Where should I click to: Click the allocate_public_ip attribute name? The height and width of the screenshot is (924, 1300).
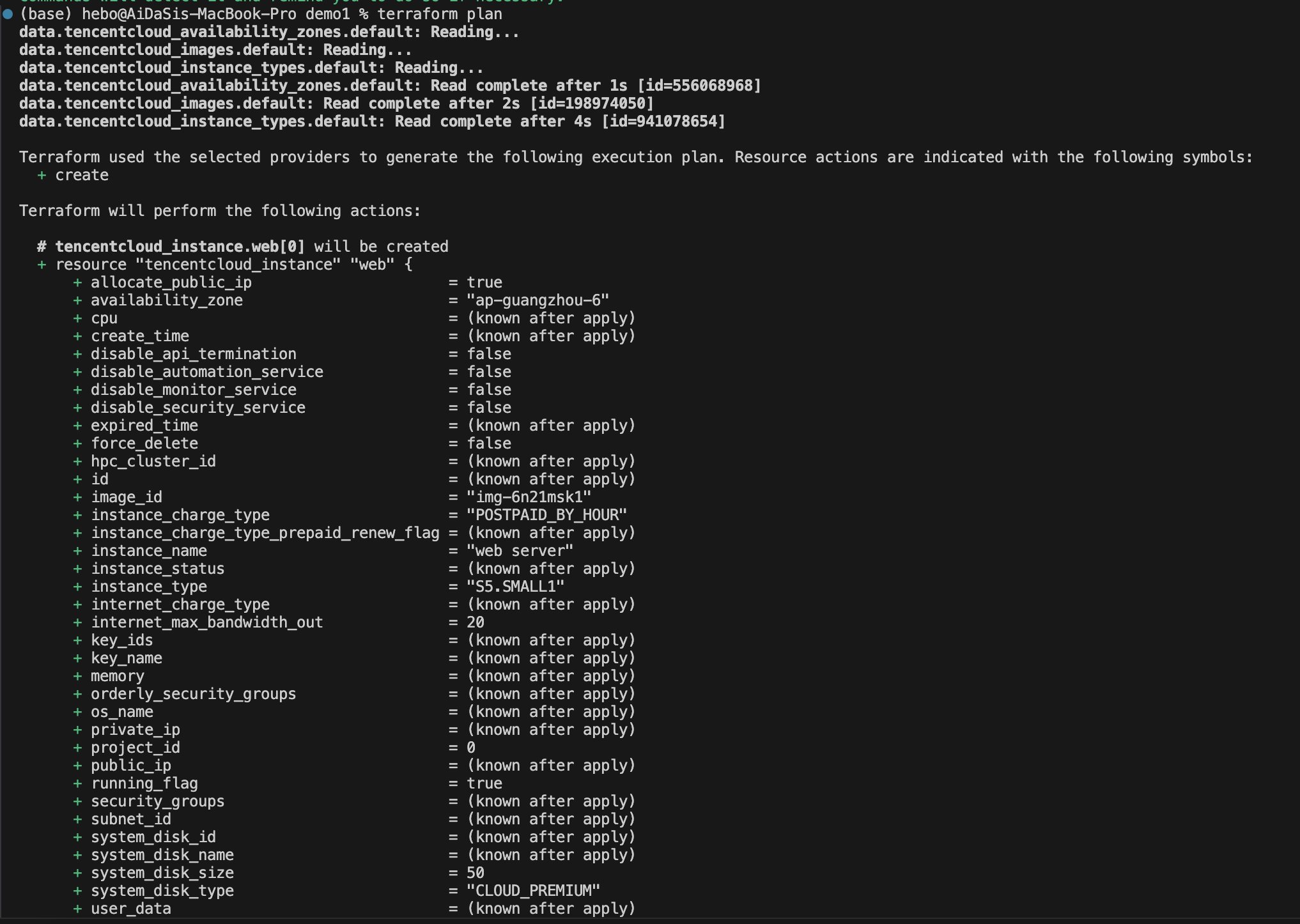pos(171,282)
